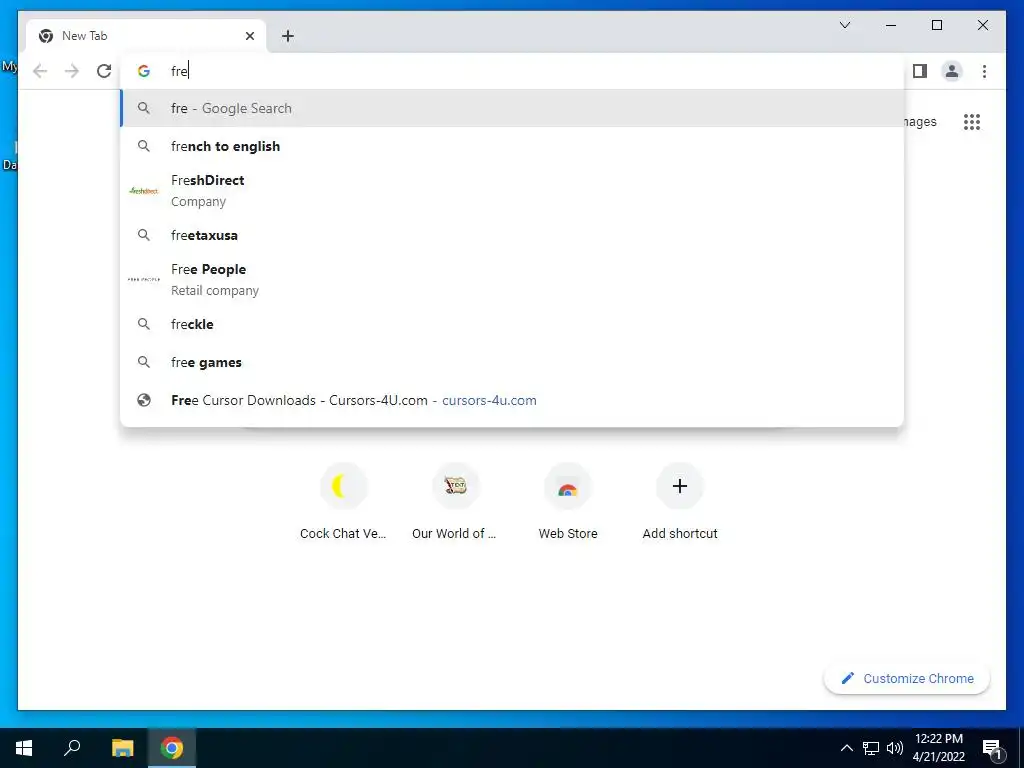Click the Google logo in the address bar

coord(144,71)
